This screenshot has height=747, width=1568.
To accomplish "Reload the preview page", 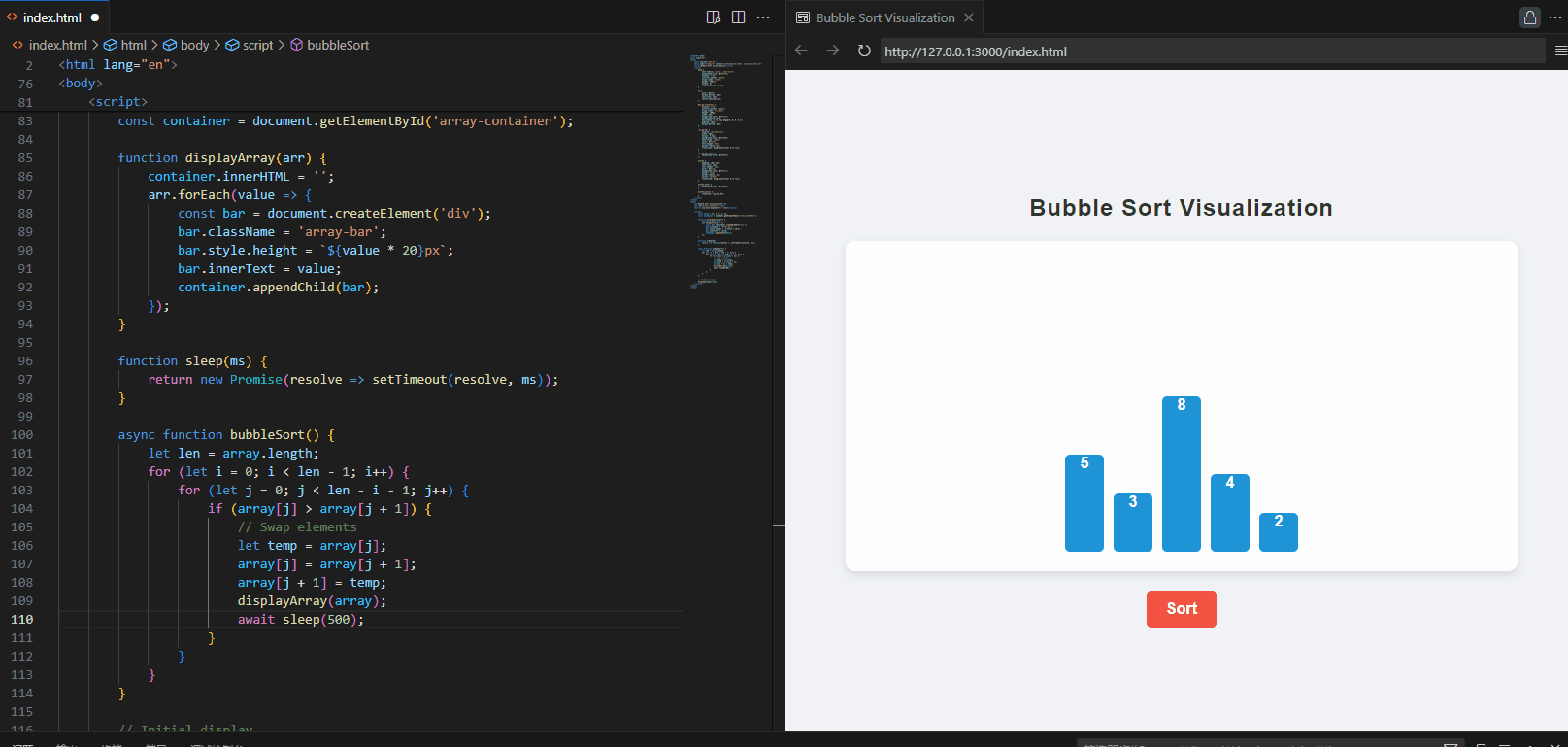I will click(864, 51).
